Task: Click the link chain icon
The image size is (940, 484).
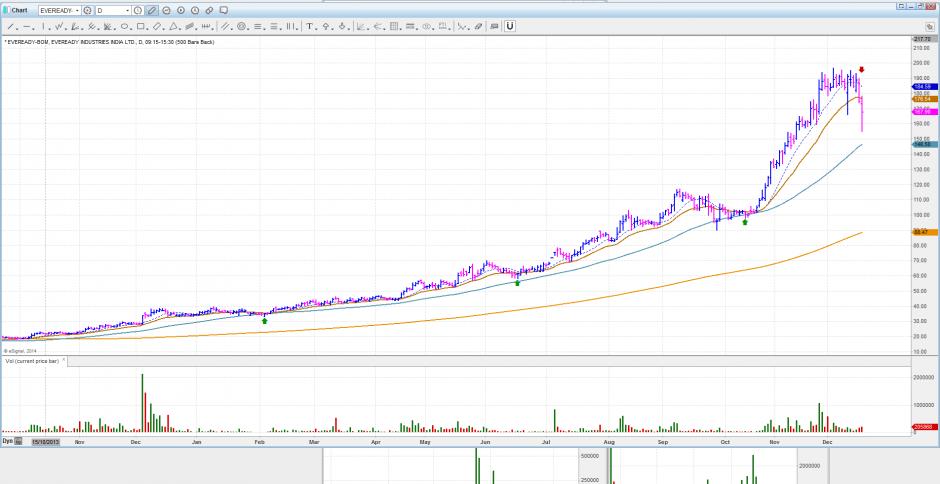Action: tap(209, 10)
